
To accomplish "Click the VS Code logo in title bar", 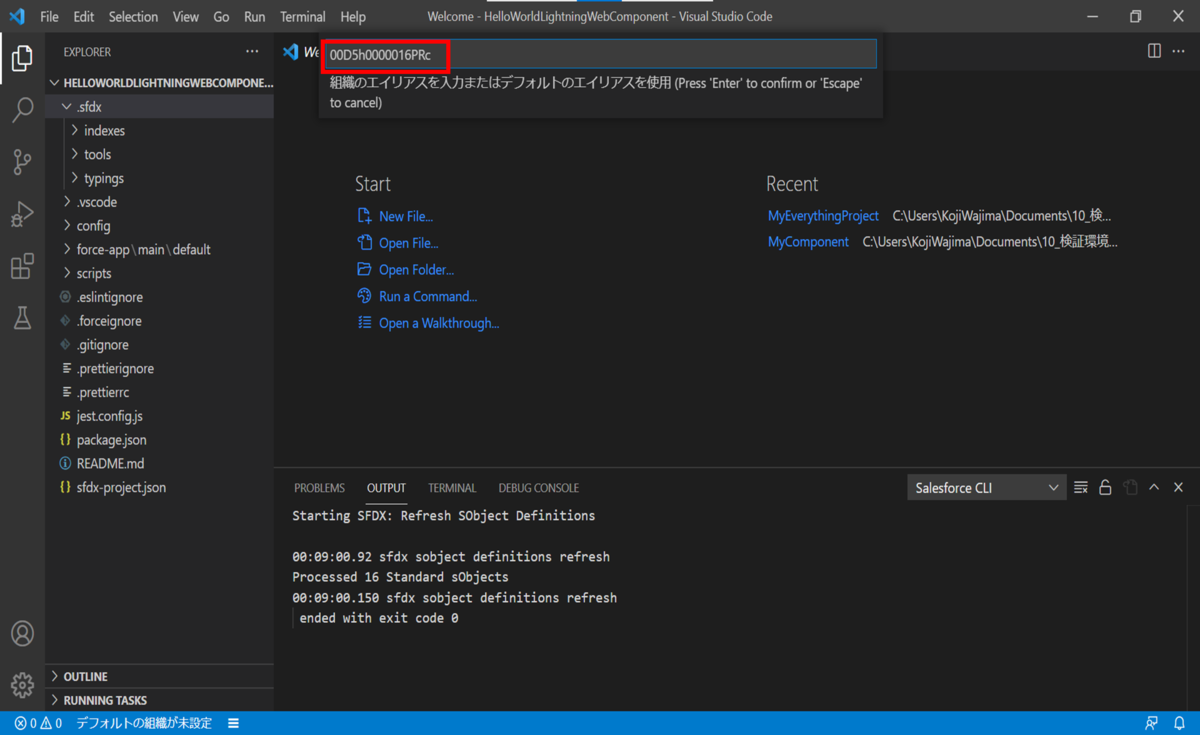I will [x=17, y=16].
